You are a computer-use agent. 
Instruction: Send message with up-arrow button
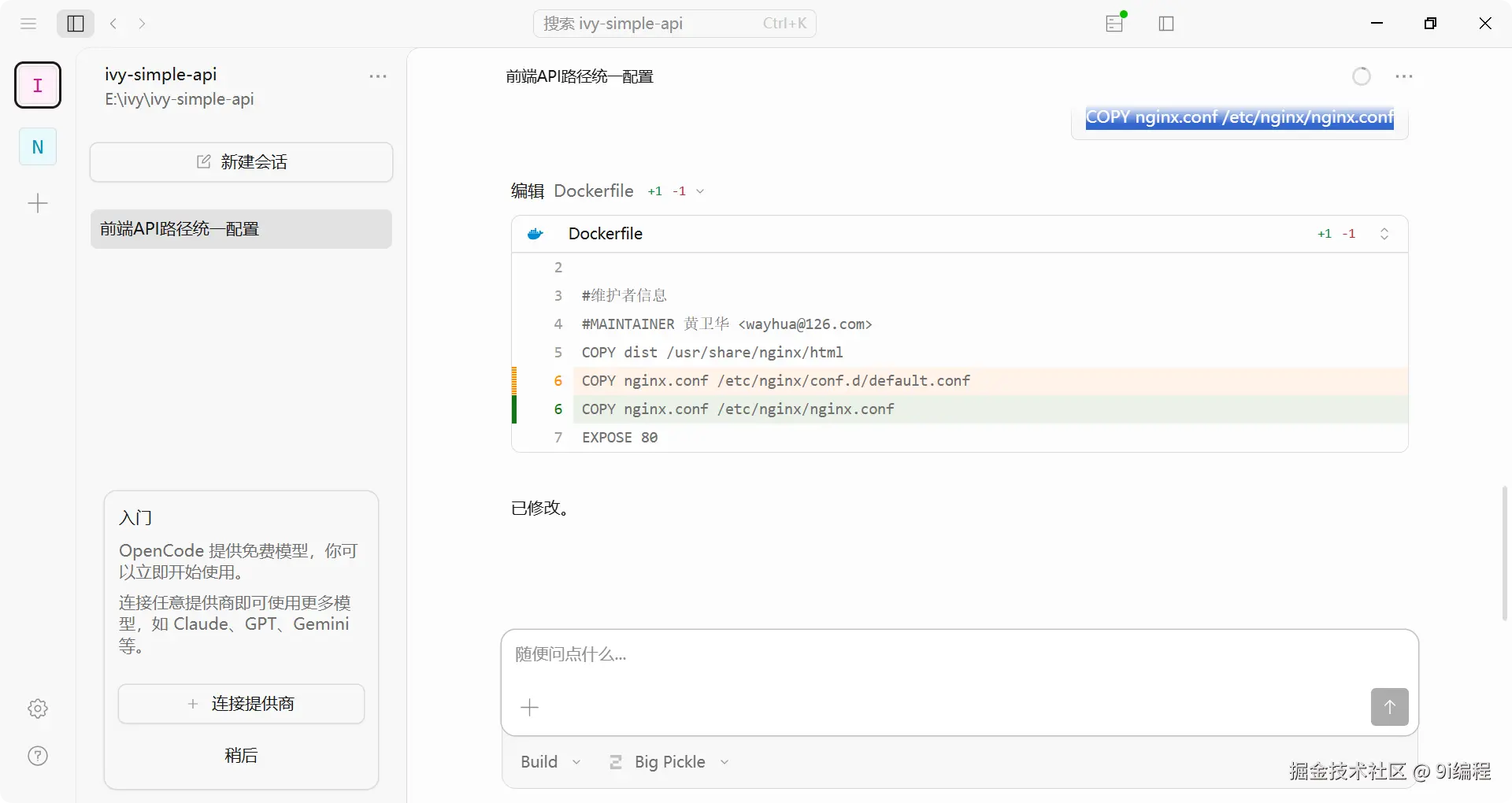point(1389,707)
